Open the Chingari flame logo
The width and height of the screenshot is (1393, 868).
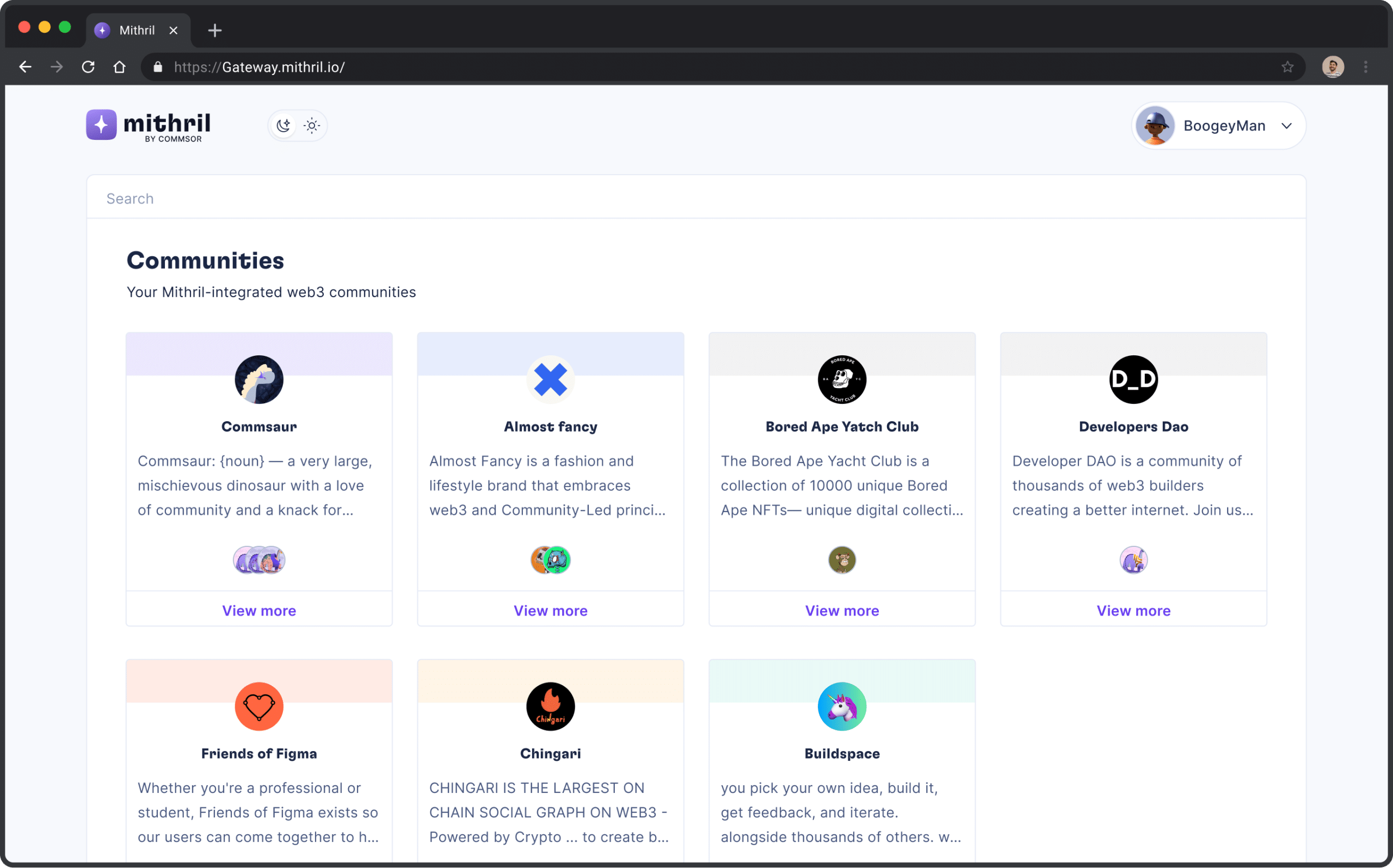pos(550,706)
